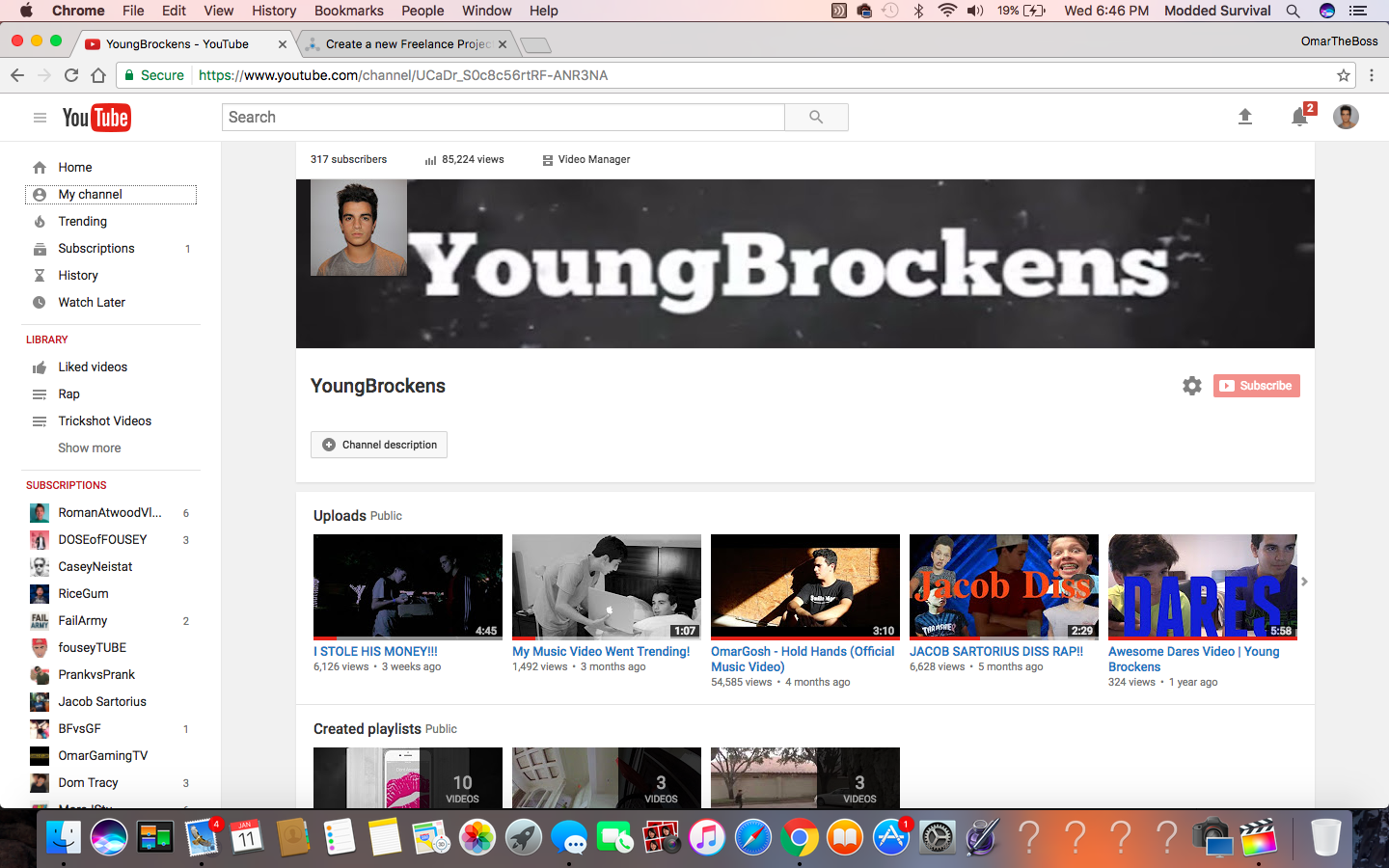Viewport: 1389px width, 868px height.
Task: Open the Chrome three-dot menu
Action: click(1372, 75)
